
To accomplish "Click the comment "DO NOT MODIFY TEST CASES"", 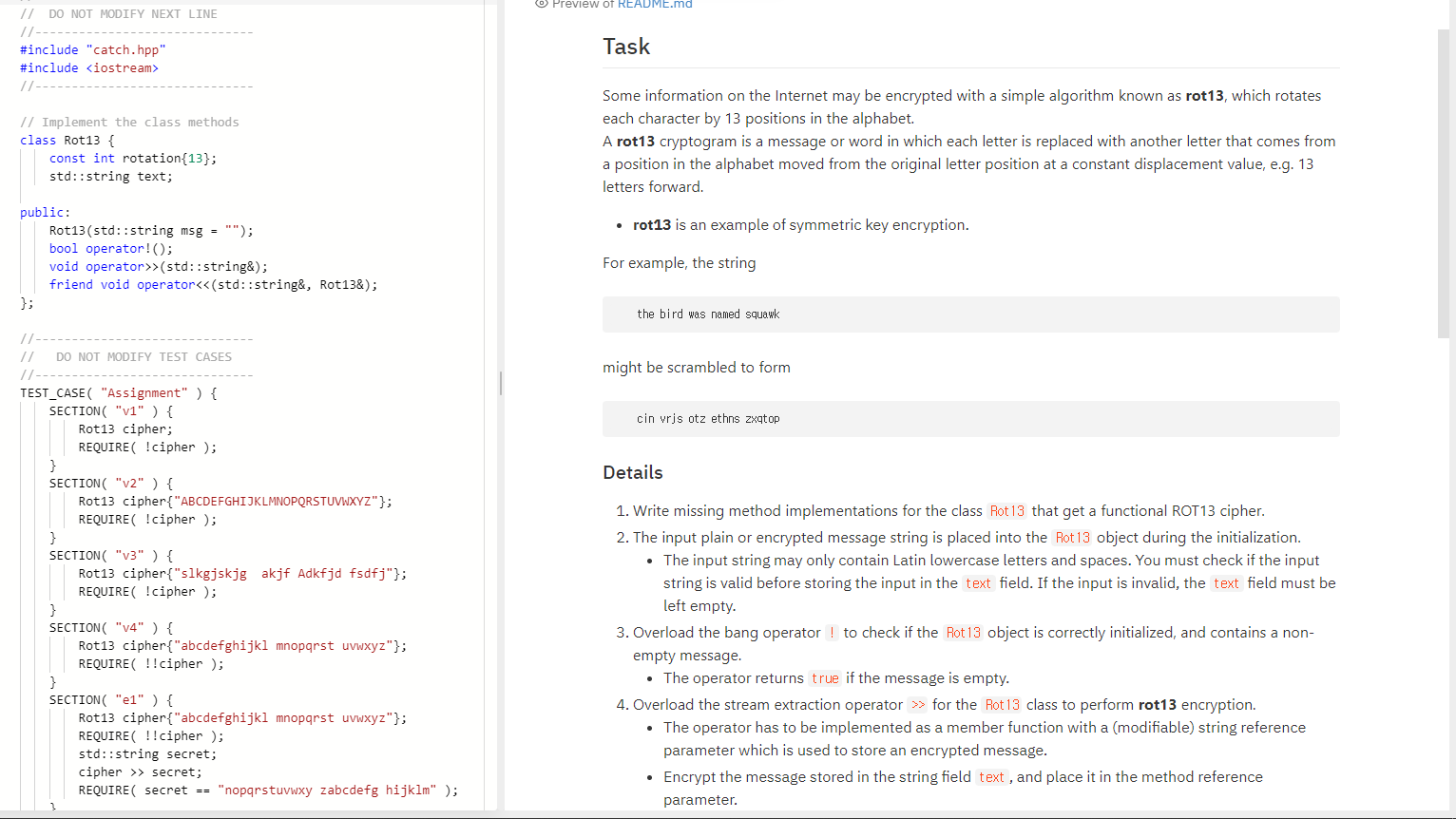I will [x=144, y=357].
